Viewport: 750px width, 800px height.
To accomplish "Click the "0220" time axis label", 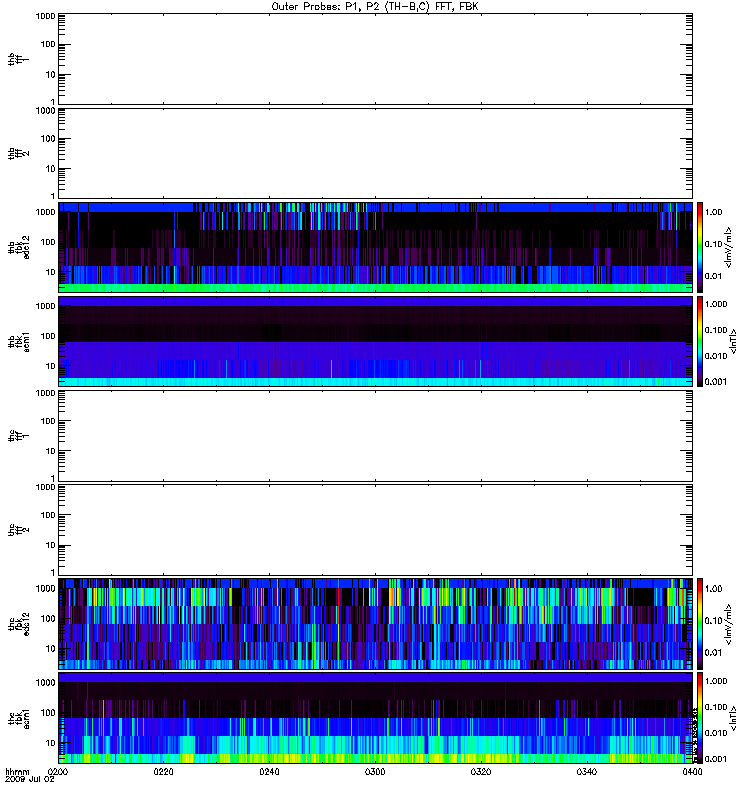I will click(163, 772).
